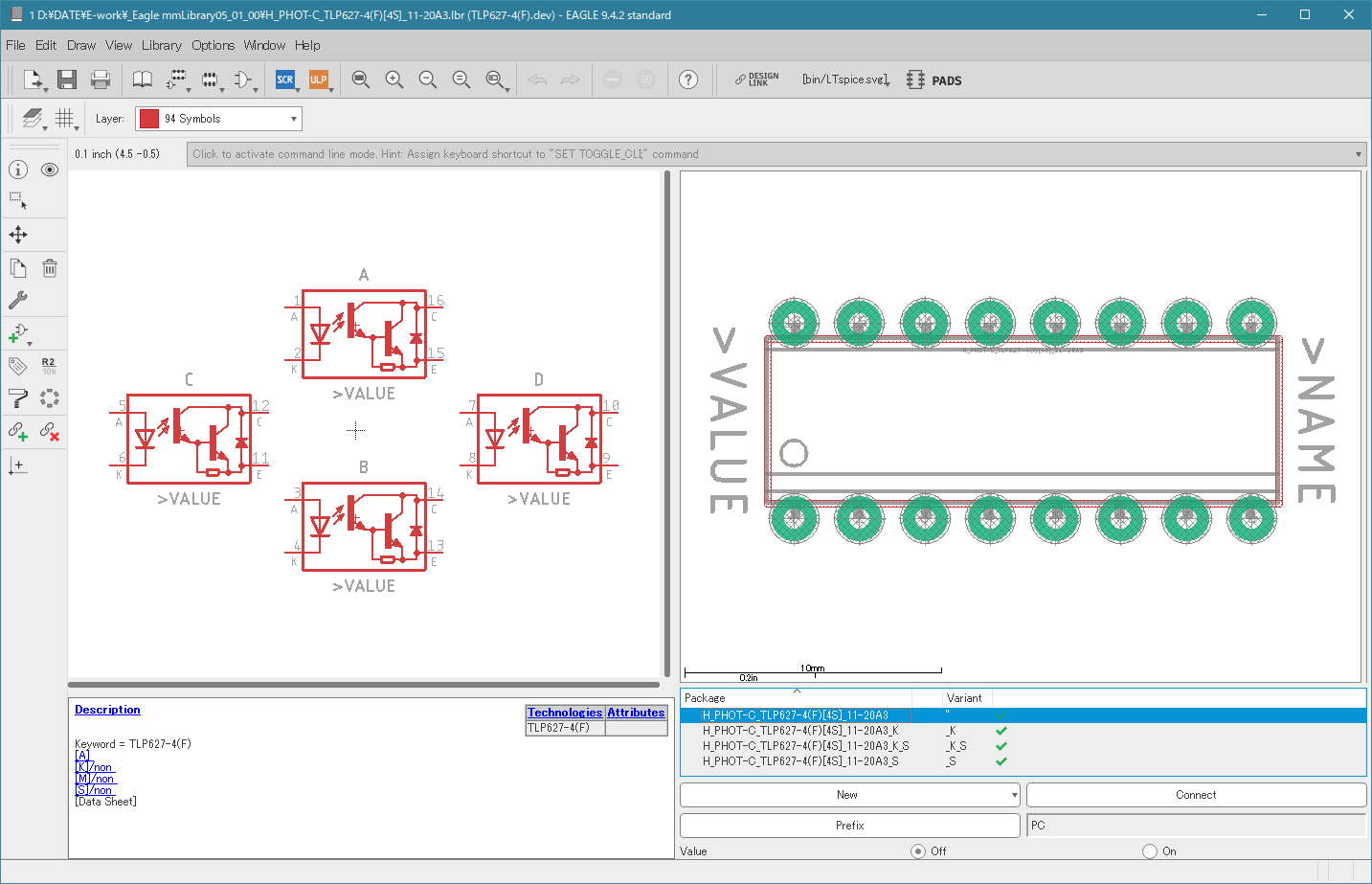Expand the Layer 94 Symbols dropdown
Viewport: 1372px width, 884px height.
click(x=218, y=119)
